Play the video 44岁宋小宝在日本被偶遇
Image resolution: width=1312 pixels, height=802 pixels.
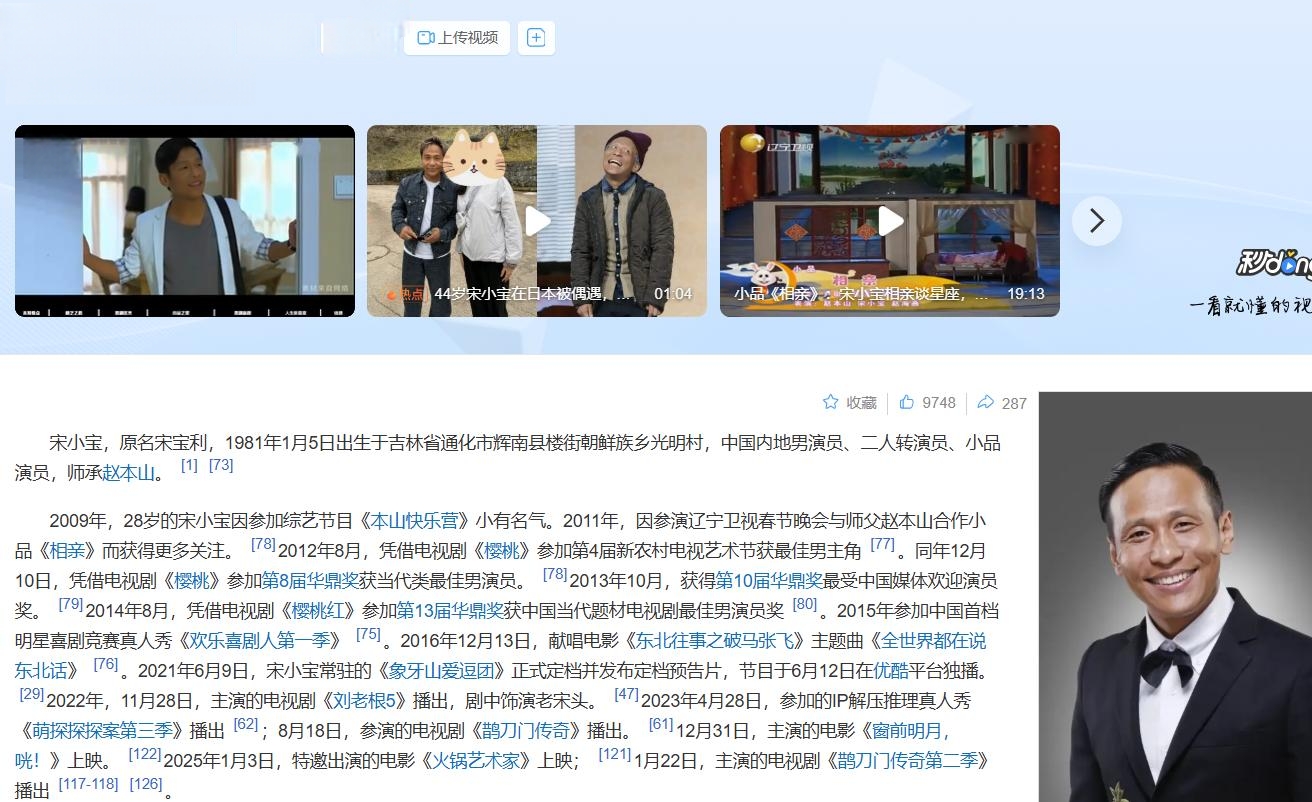pos(537,221)
